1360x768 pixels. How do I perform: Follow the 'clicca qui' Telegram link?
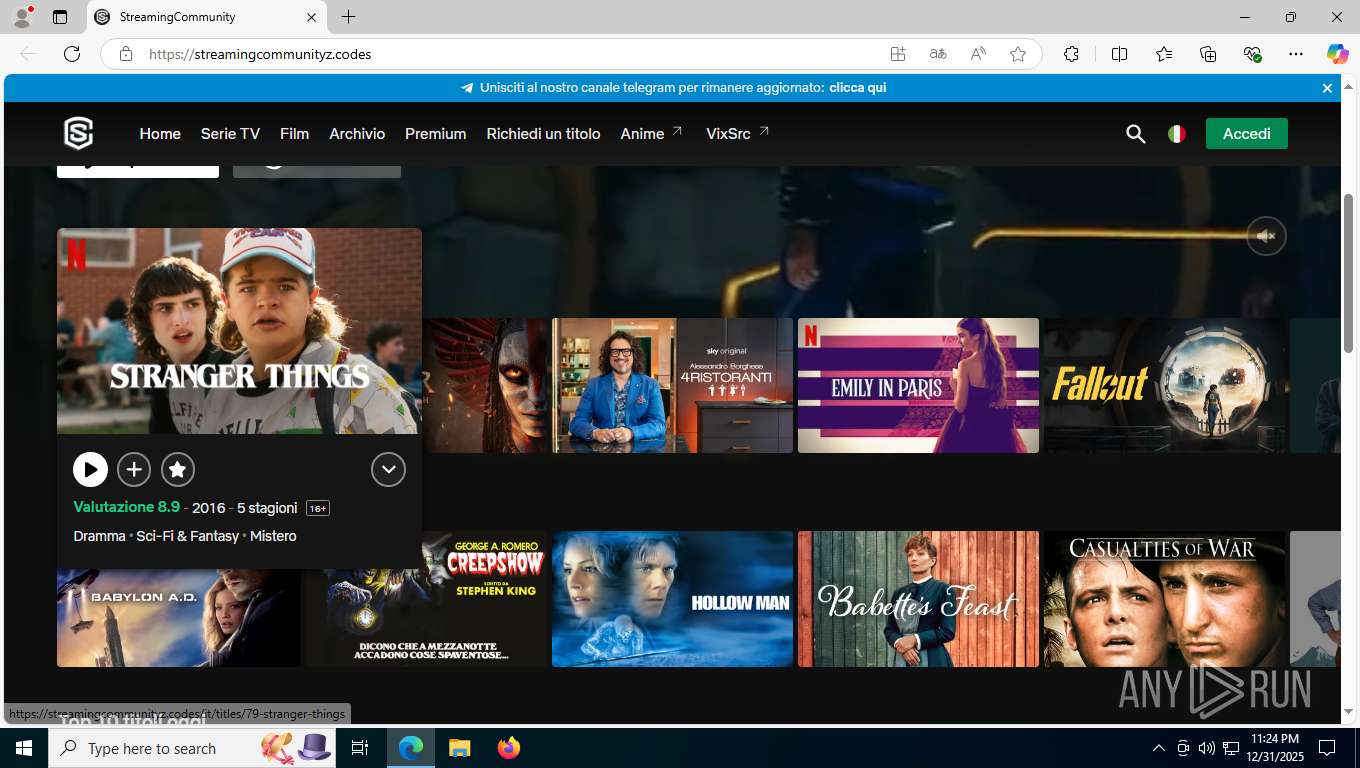click(x=857, y=88)
